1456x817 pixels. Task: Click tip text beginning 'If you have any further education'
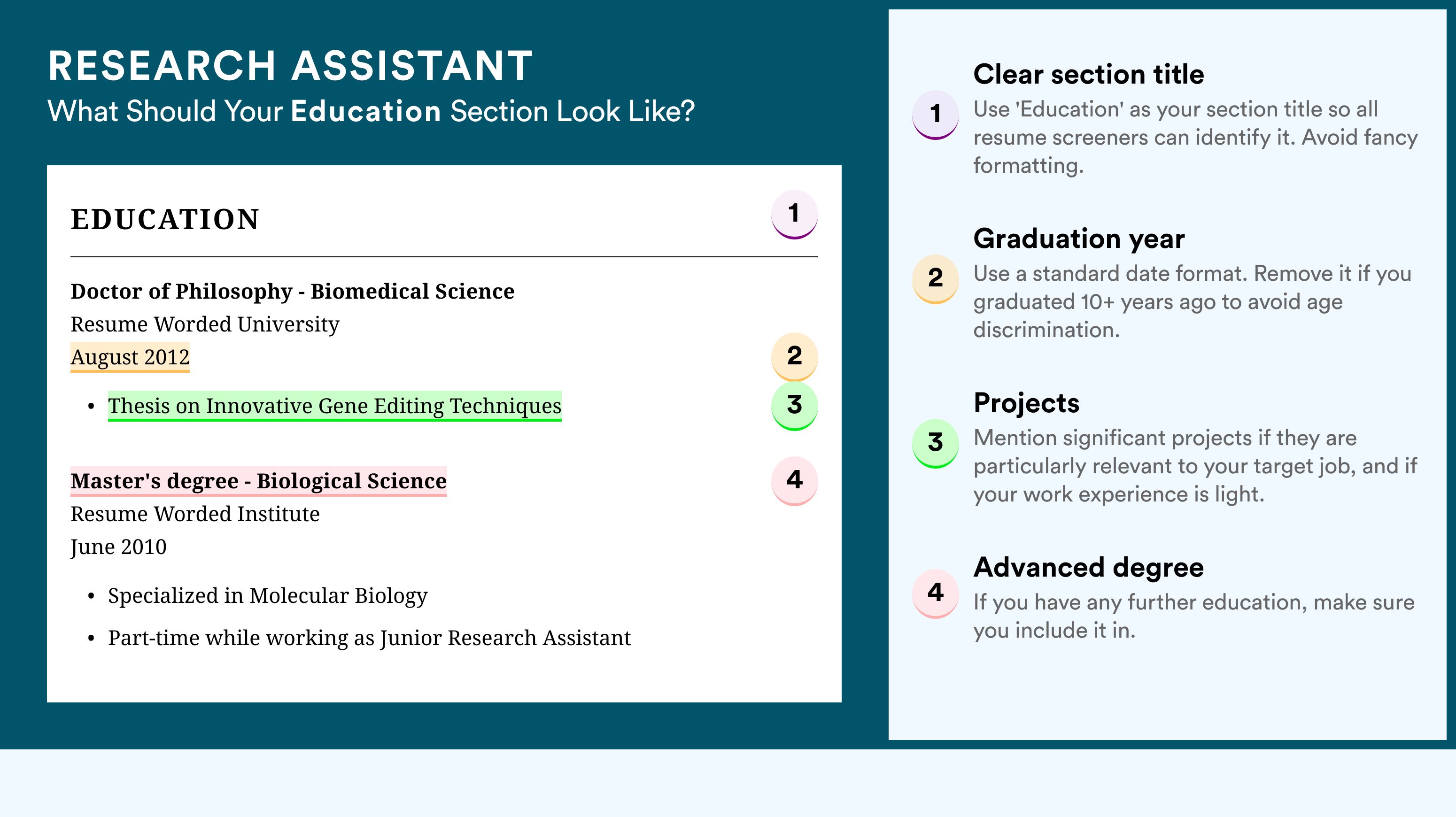coord(1194,617)
